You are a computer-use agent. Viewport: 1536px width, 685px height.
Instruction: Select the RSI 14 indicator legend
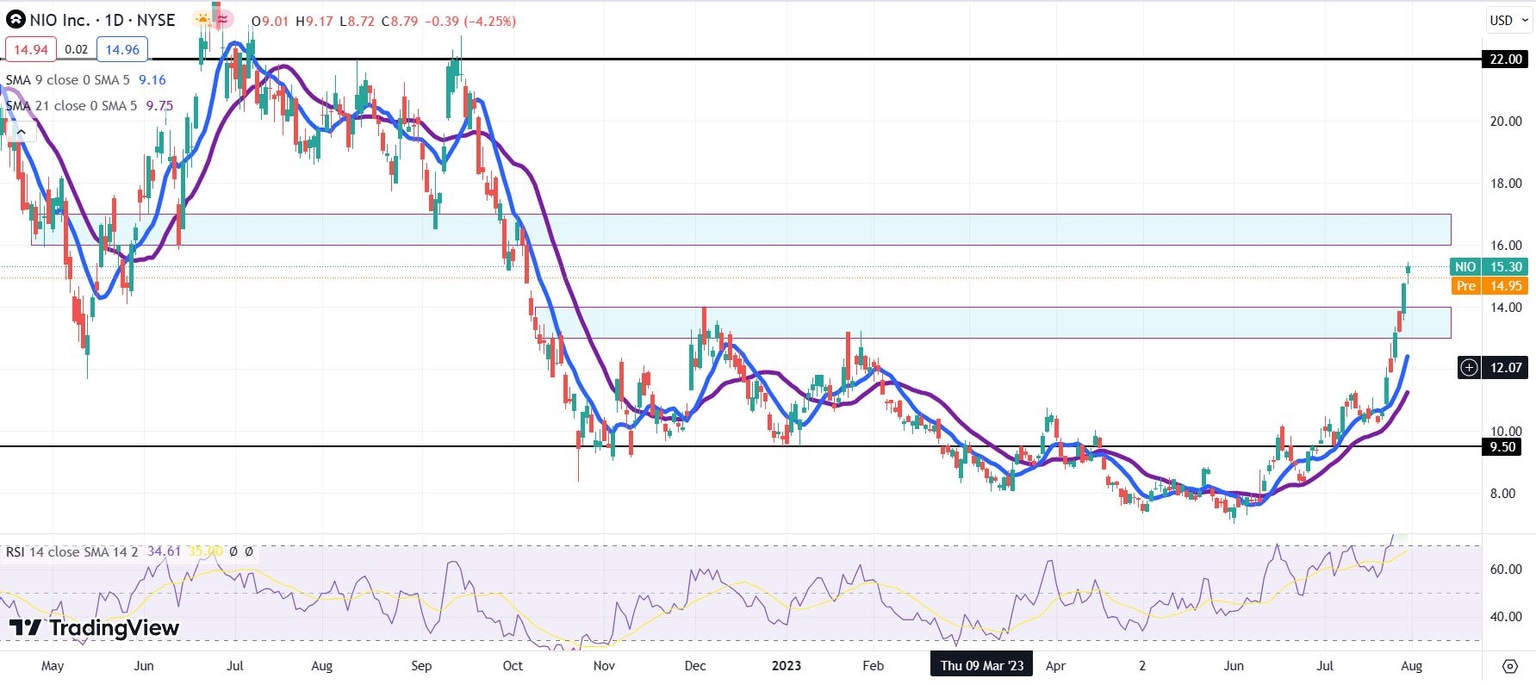(x=74, y=551)
